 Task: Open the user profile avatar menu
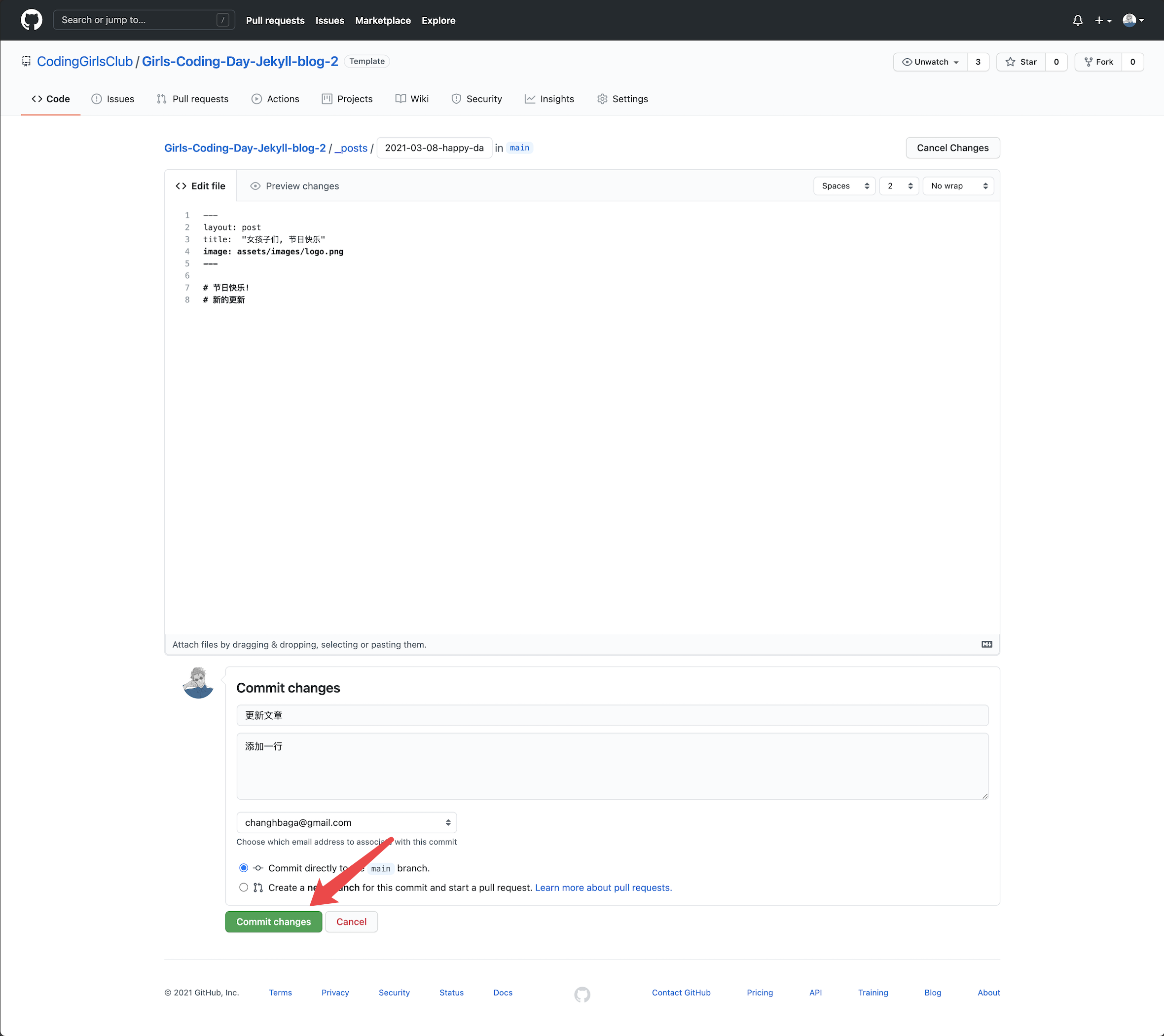point(1132,21)
